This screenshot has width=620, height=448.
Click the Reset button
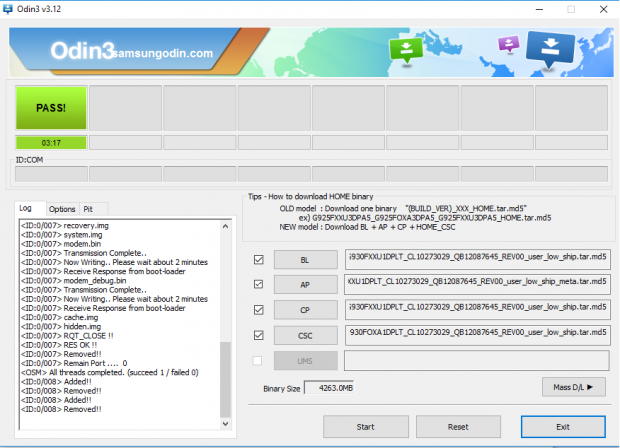click(x=458, y=427)
